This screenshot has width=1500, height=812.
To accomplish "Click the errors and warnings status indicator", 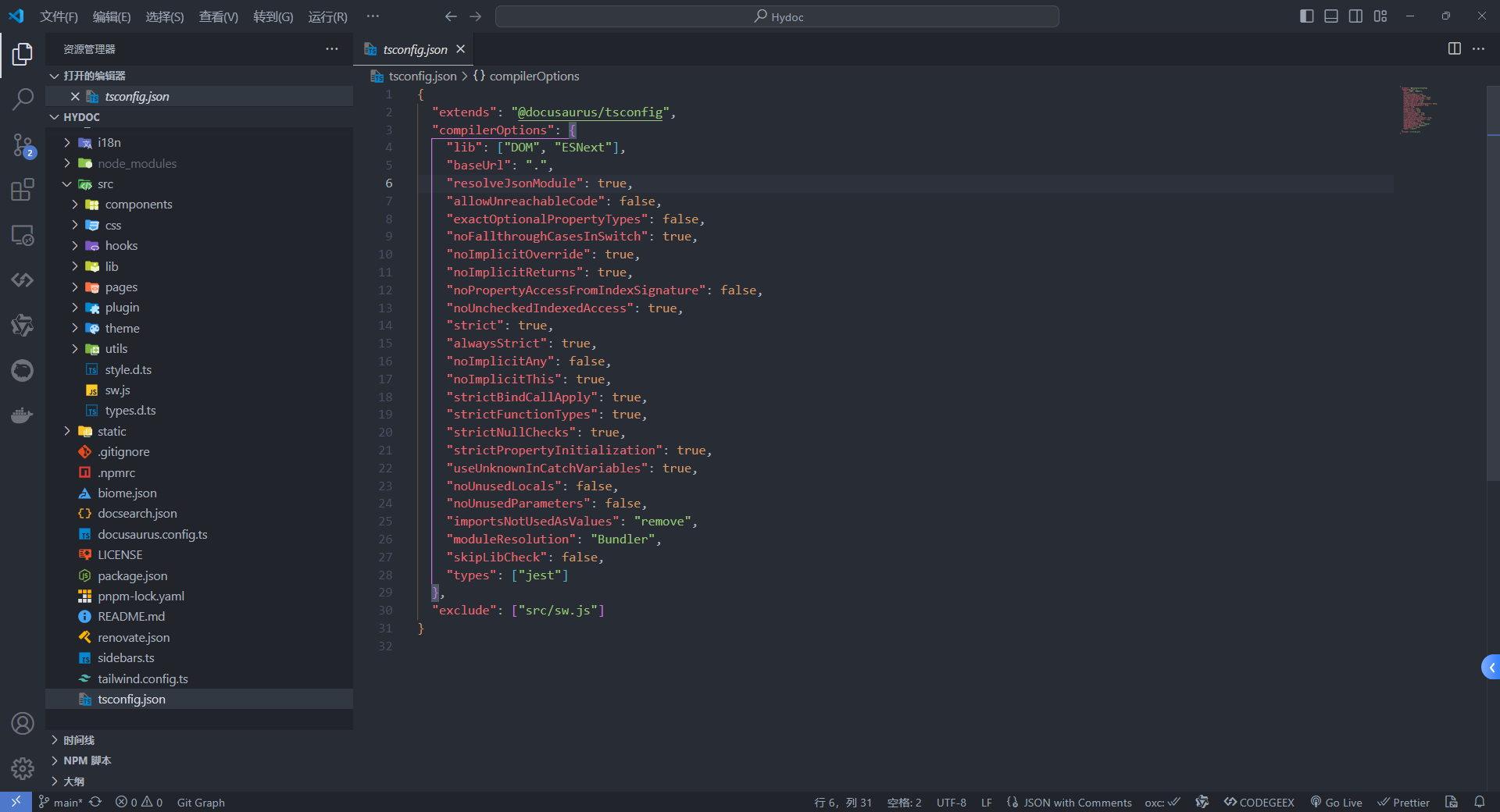I will pos(139,802).
